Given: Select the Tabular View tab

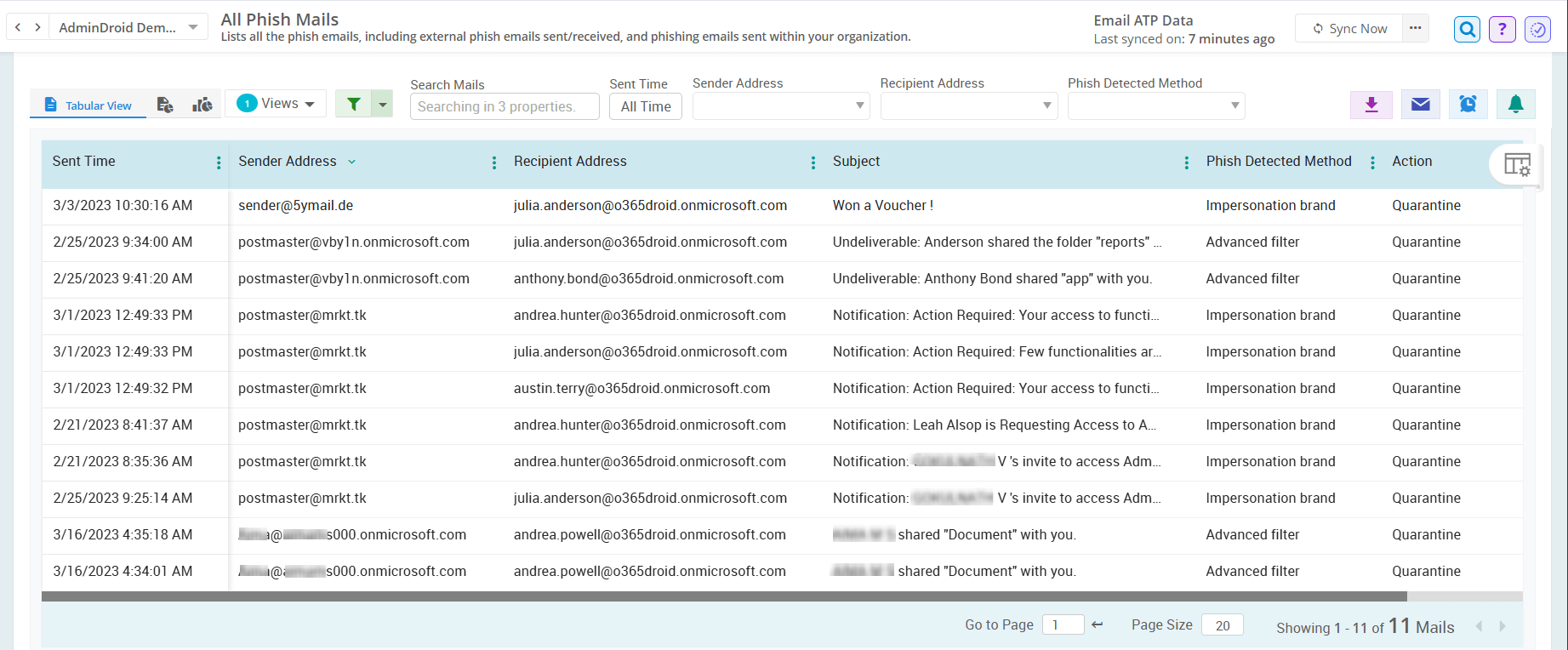Looking at the screenshot, I should click(88, 105).
